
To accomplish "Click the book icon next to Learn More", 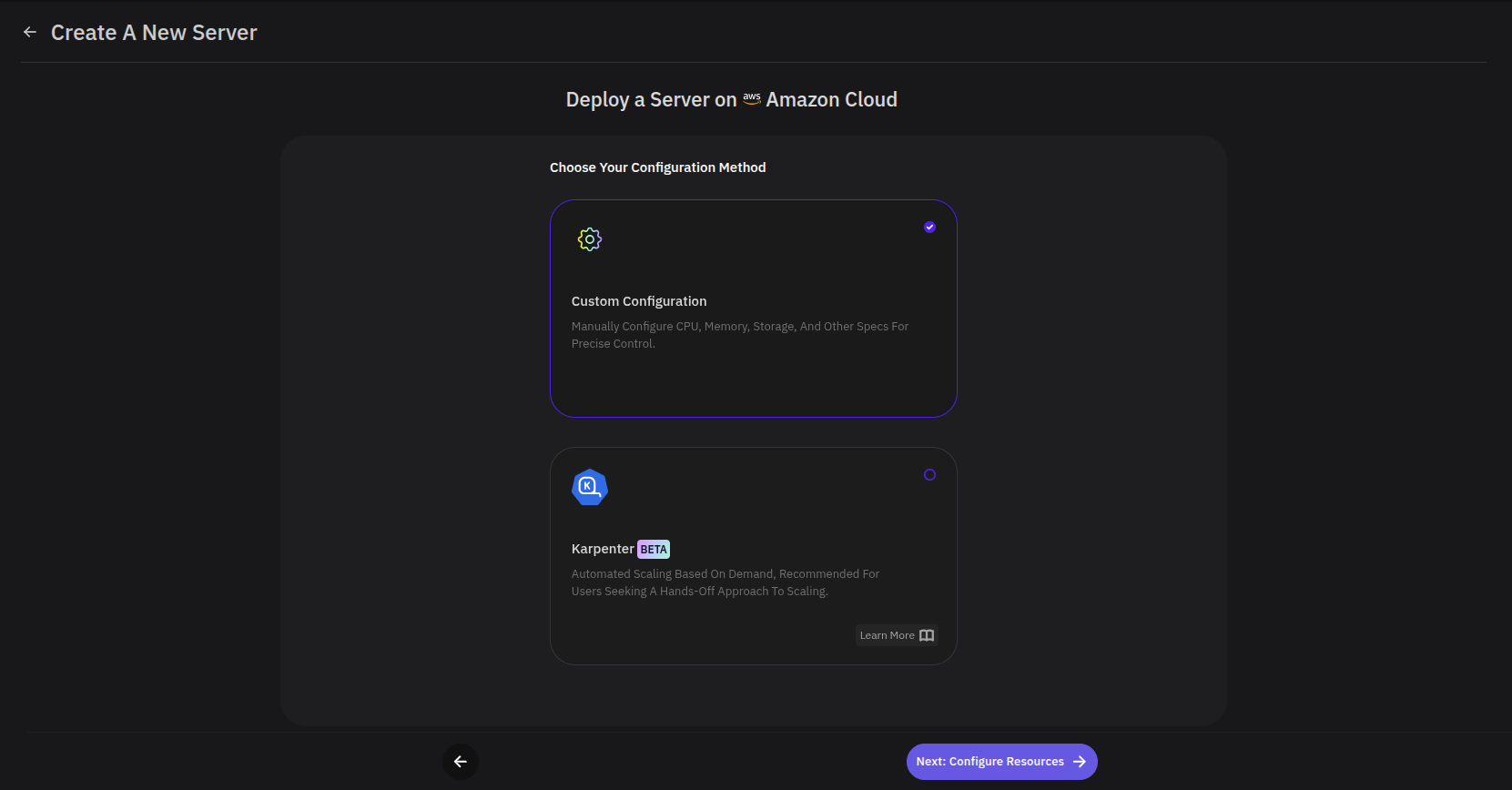I will point(927,635).
